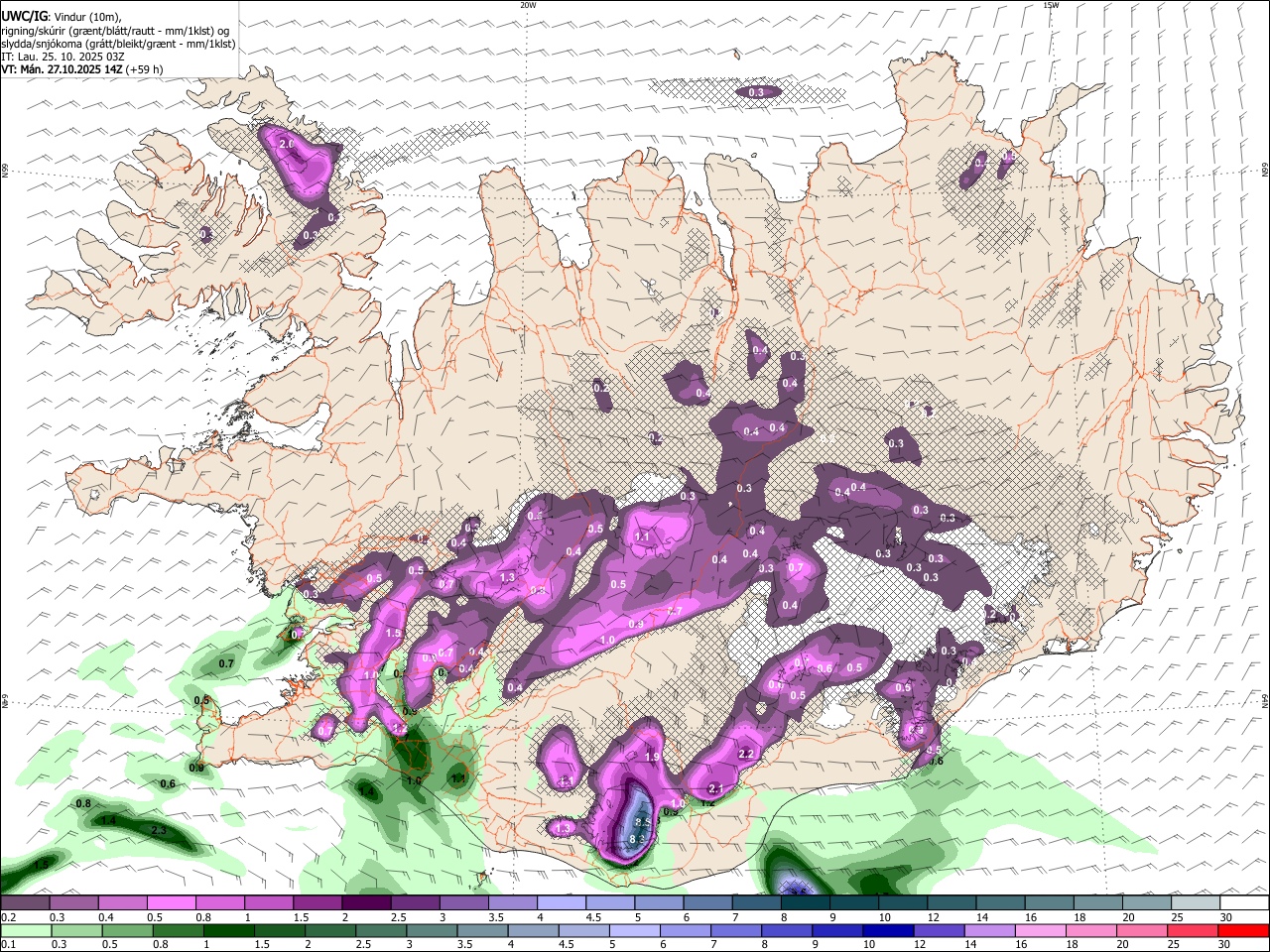Click the "8.5" peak value on south coast

click(642, 822)
